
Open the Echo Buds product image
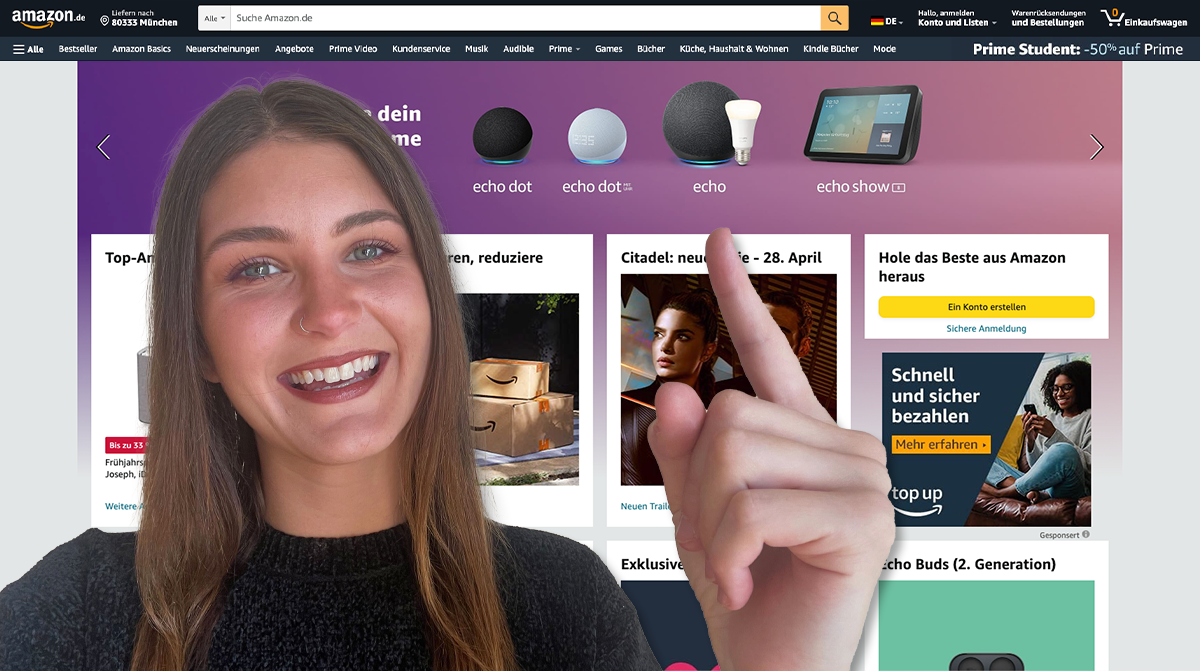click(x=986, y=626)
